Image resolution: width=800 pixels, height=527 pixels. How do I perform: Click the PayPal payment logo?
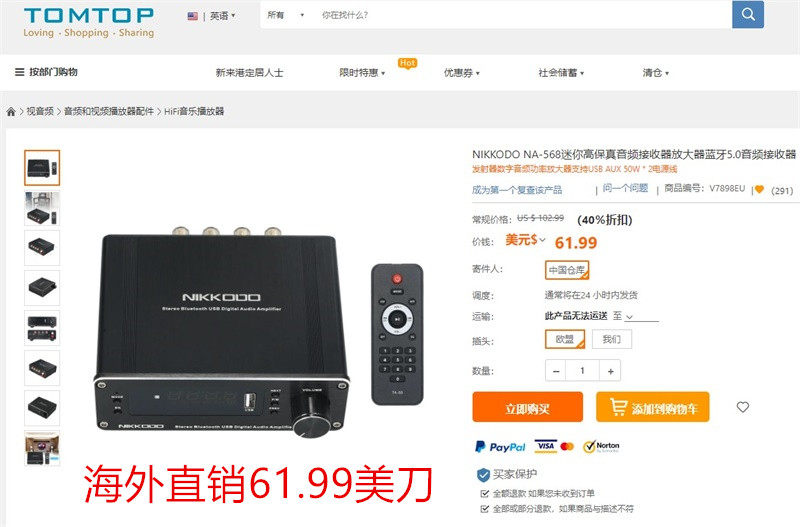point(499,447)
